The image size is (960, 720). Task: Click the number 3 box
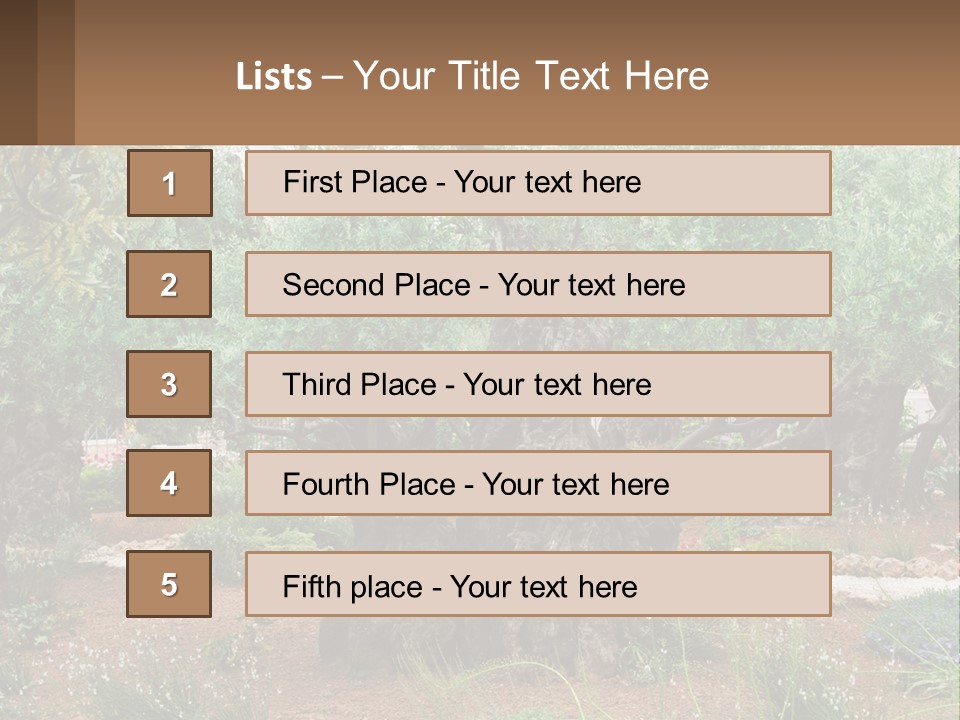point(169,384)
